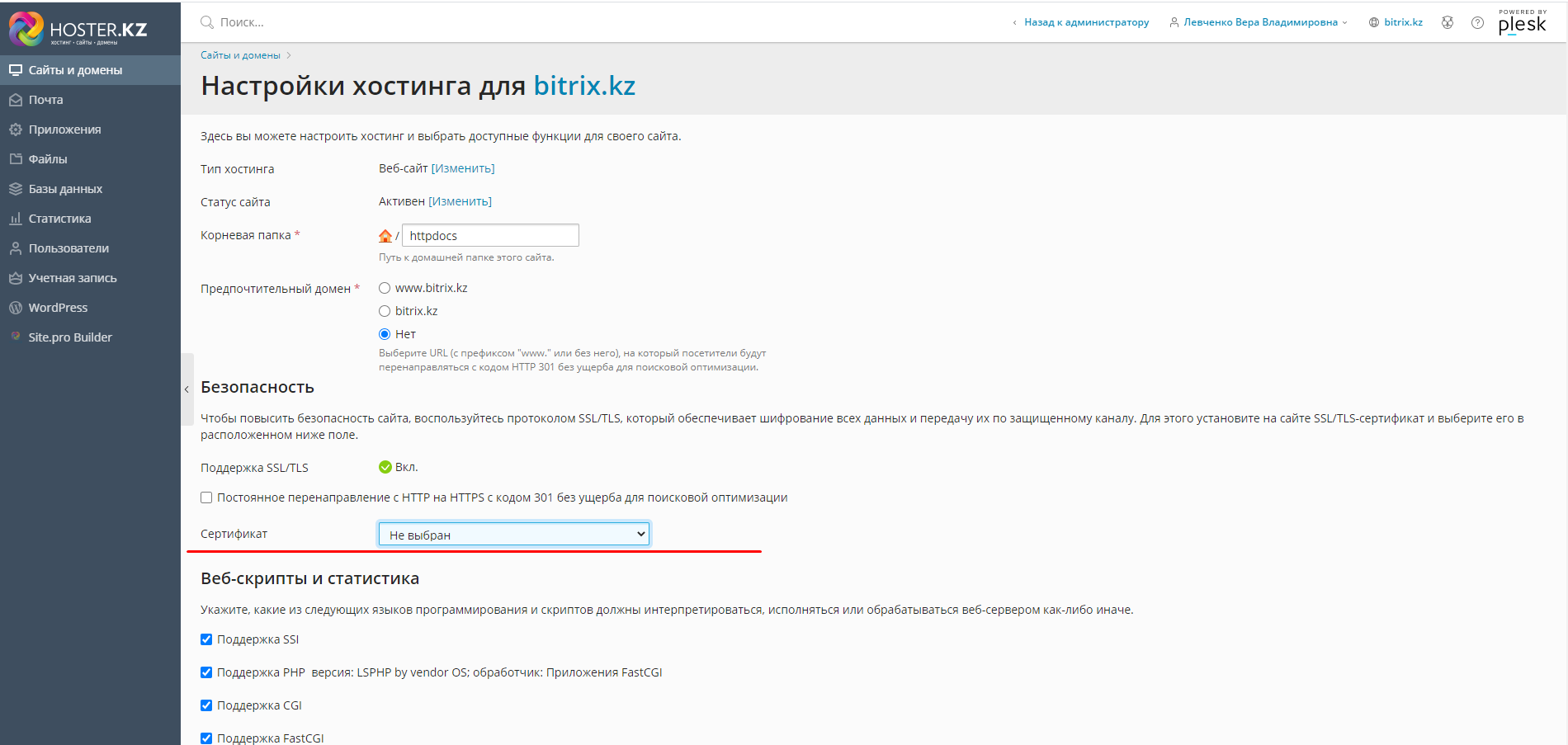The image size is (1568, 745).
Task: Click the Site.pro Builder icon
Action: point(15,337)
